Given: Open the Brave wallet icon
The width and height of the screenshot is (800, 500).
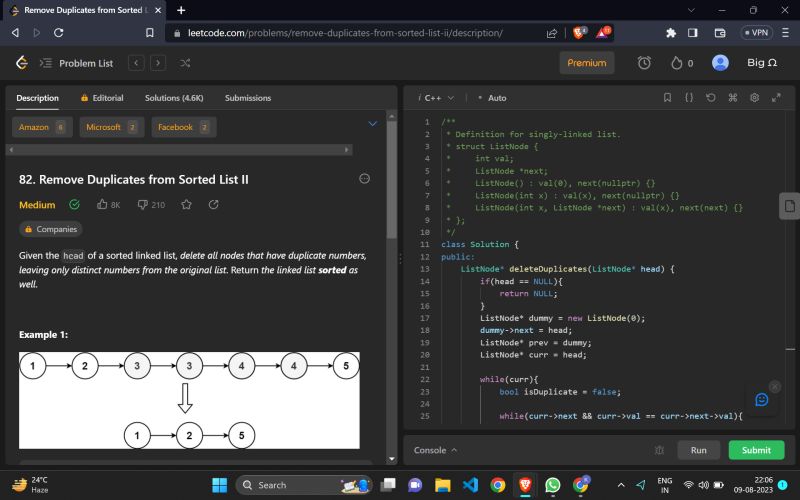Looking at the screenshot, I should point(720,33).
